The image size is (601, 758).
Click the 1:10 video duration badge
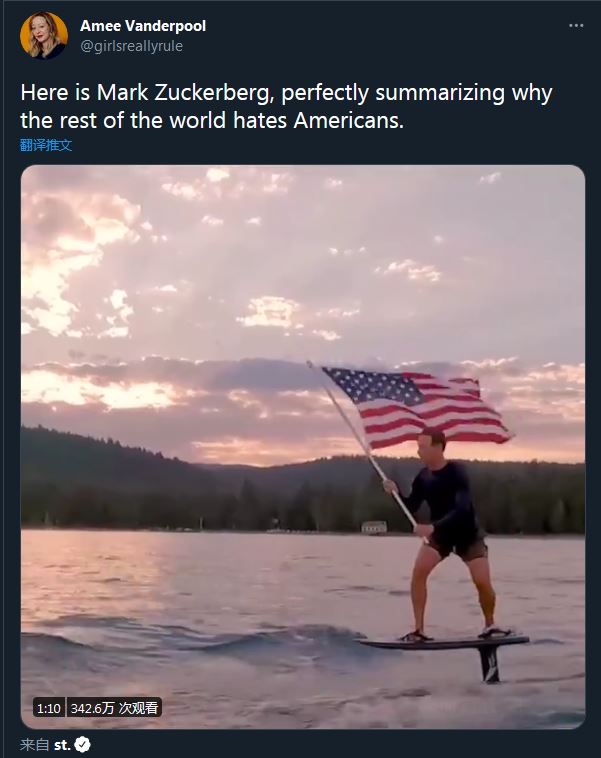click(x=49, y=708)
